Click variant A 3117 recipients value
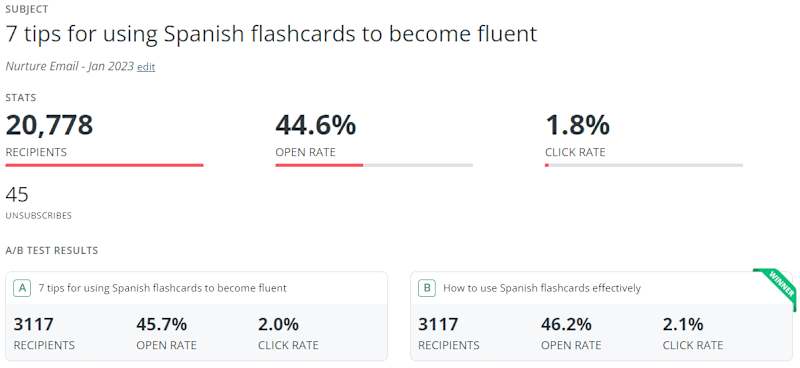 click(x=34, y=324)
